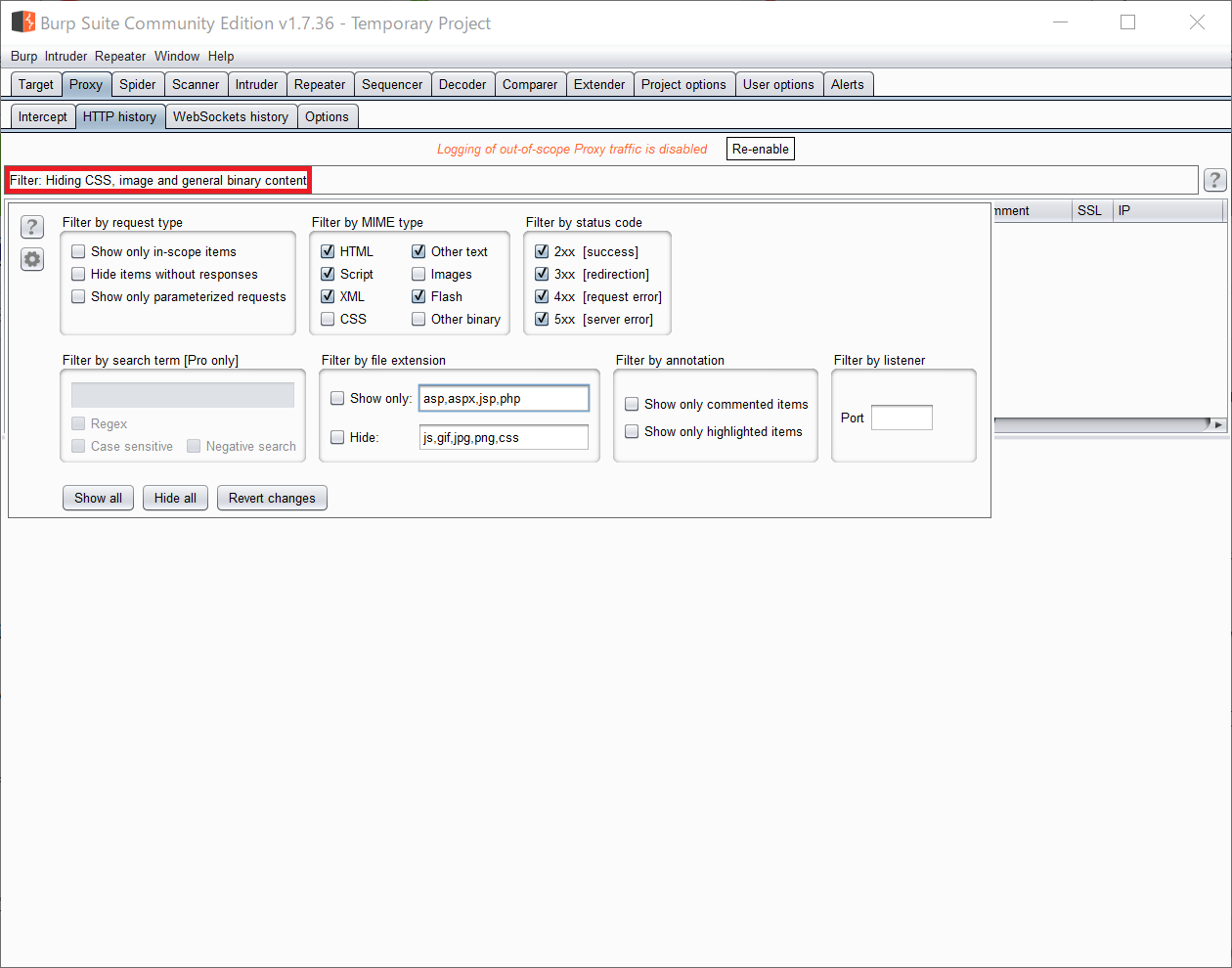The width and height of the screenshot is (1232, 968).
Task: Click the Hide all button
Action: coord(175,498)
